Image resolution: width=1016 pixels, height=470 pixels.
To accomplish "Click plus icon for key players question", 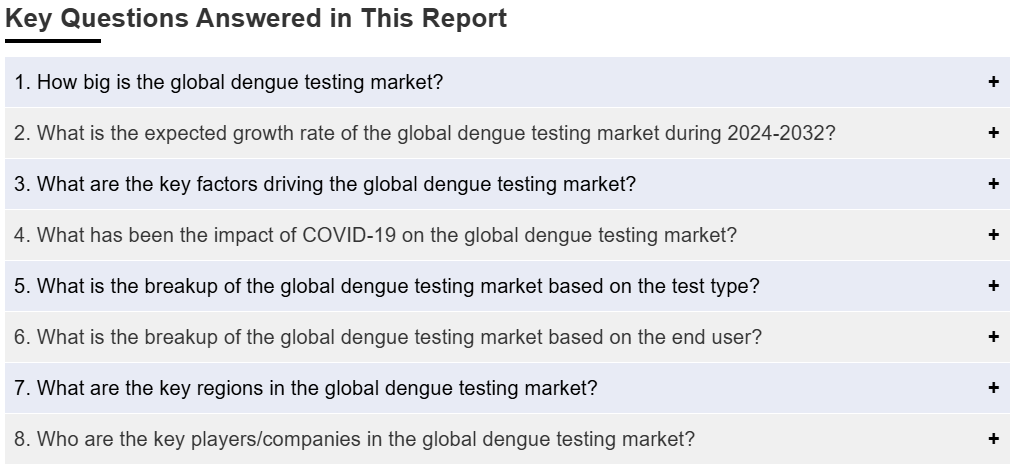I will (x=993, y=439).
